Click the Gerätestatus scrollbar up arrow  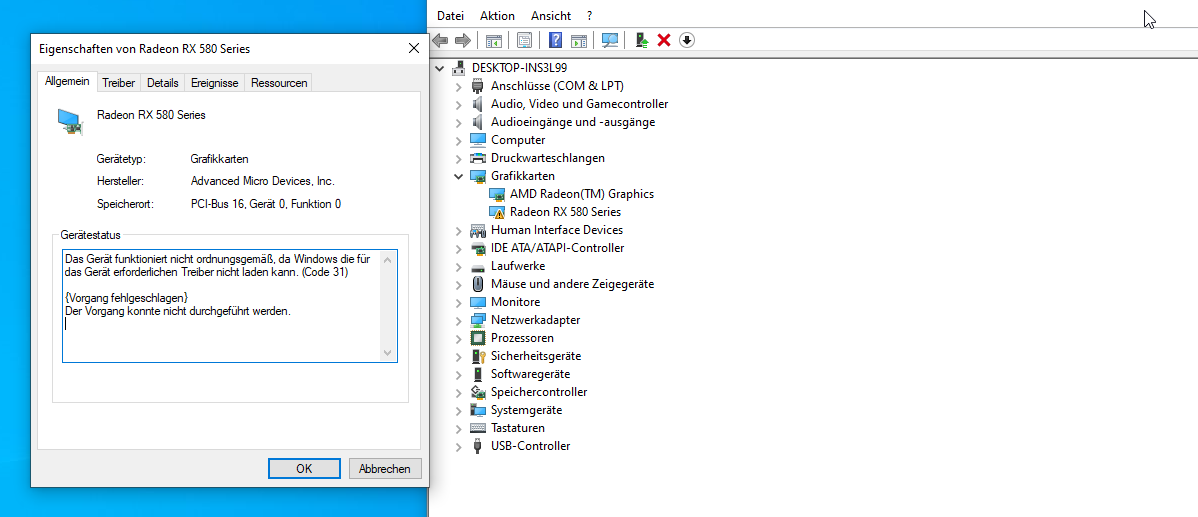(387, 260)
